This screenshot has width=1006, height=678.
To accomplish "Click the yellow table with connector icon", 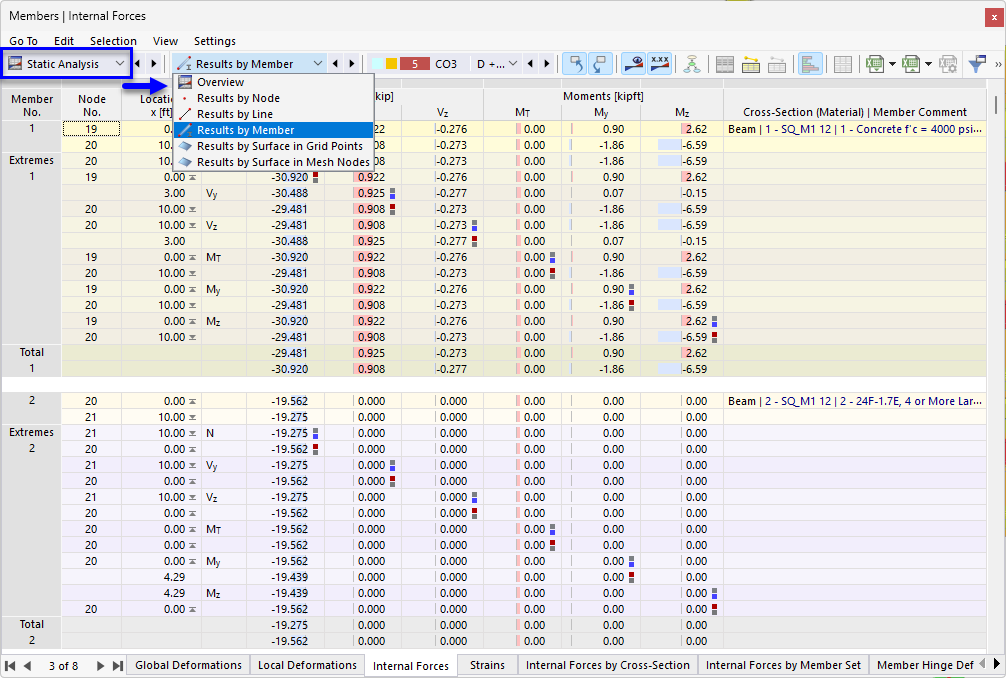I will coord(751,64).
